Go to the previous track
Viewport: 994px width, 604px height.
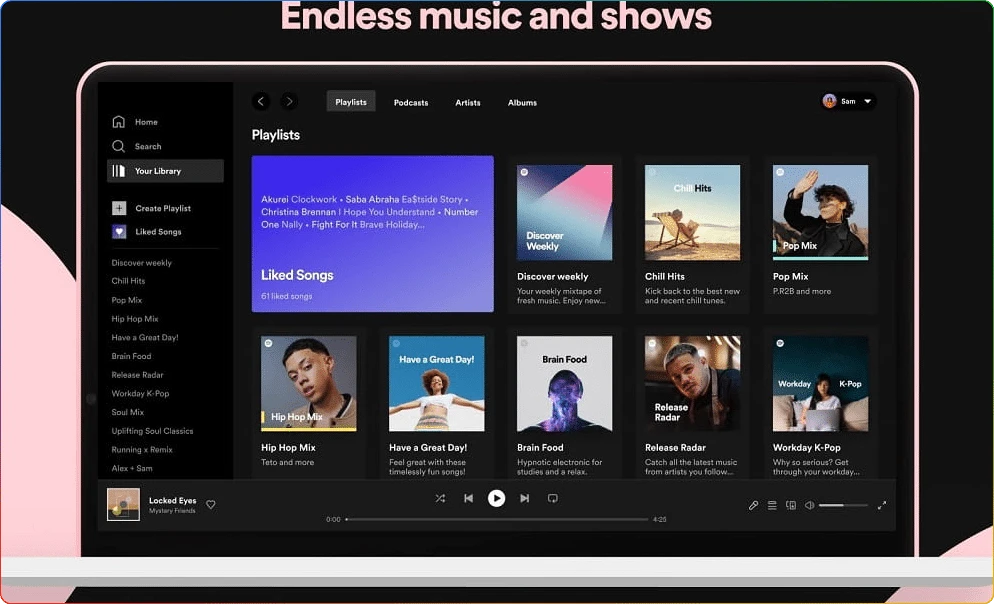[468, 498]
